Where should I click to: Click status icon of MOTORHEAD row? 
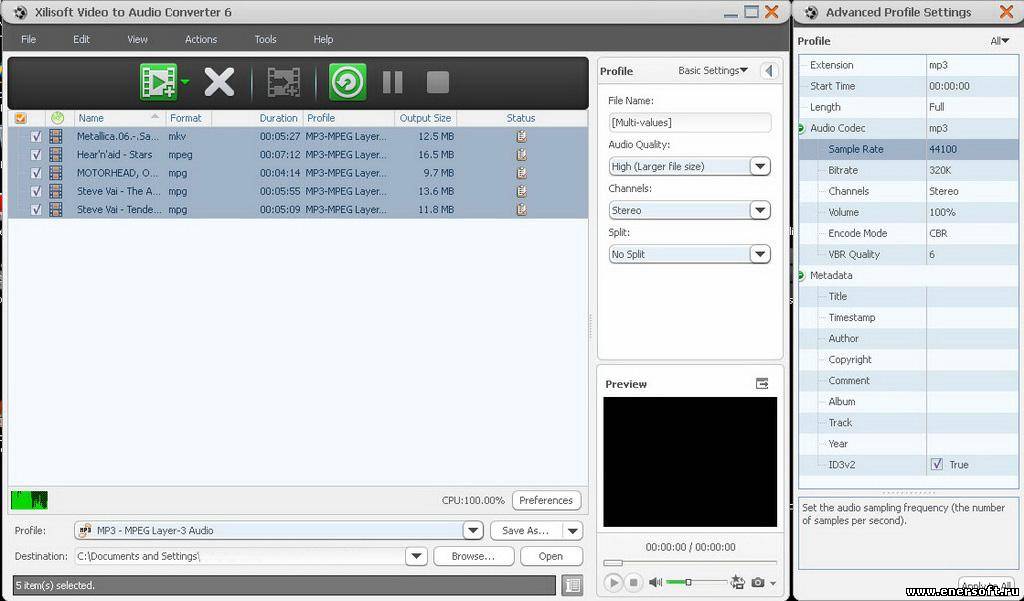click(x=521, y=173)
